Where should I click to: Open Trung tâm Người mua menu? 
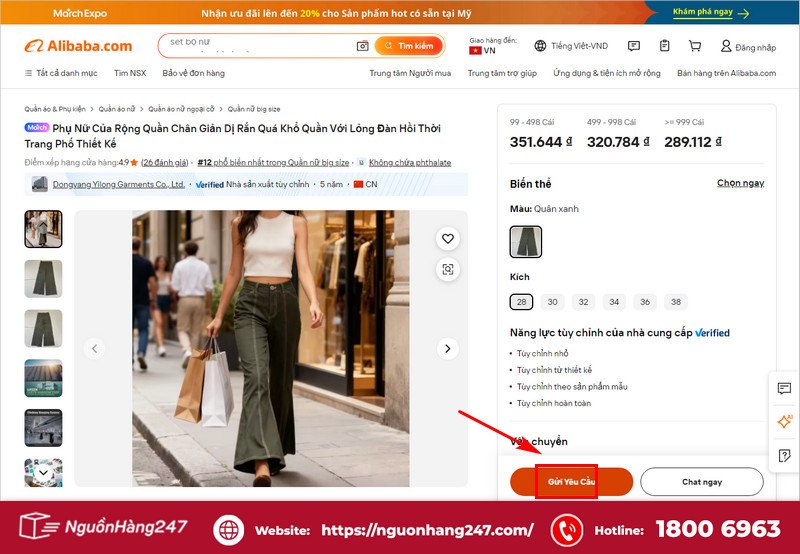click(410, 73)
